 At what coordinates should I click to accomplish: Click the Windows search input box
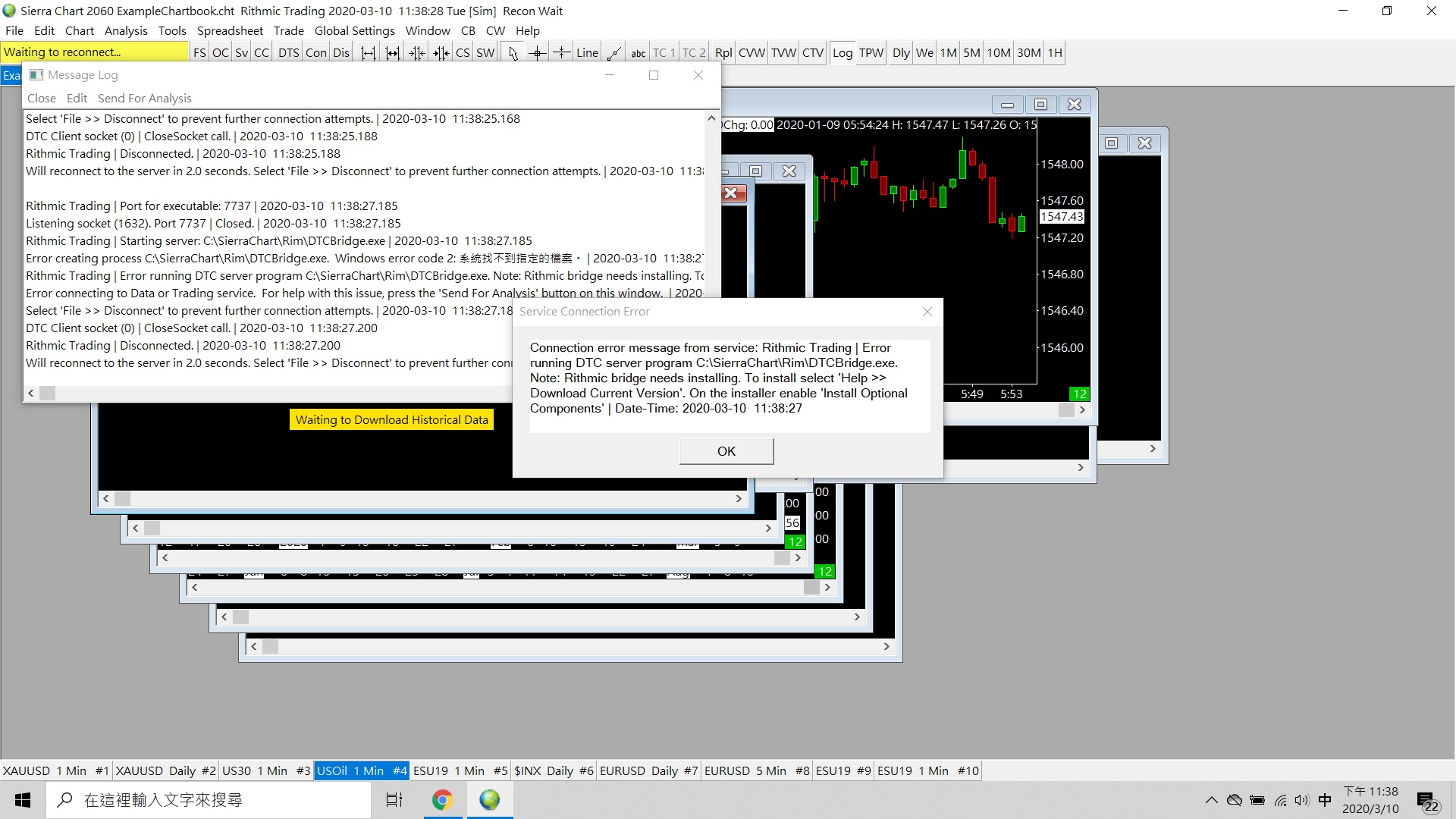click(x=209, y=800)
